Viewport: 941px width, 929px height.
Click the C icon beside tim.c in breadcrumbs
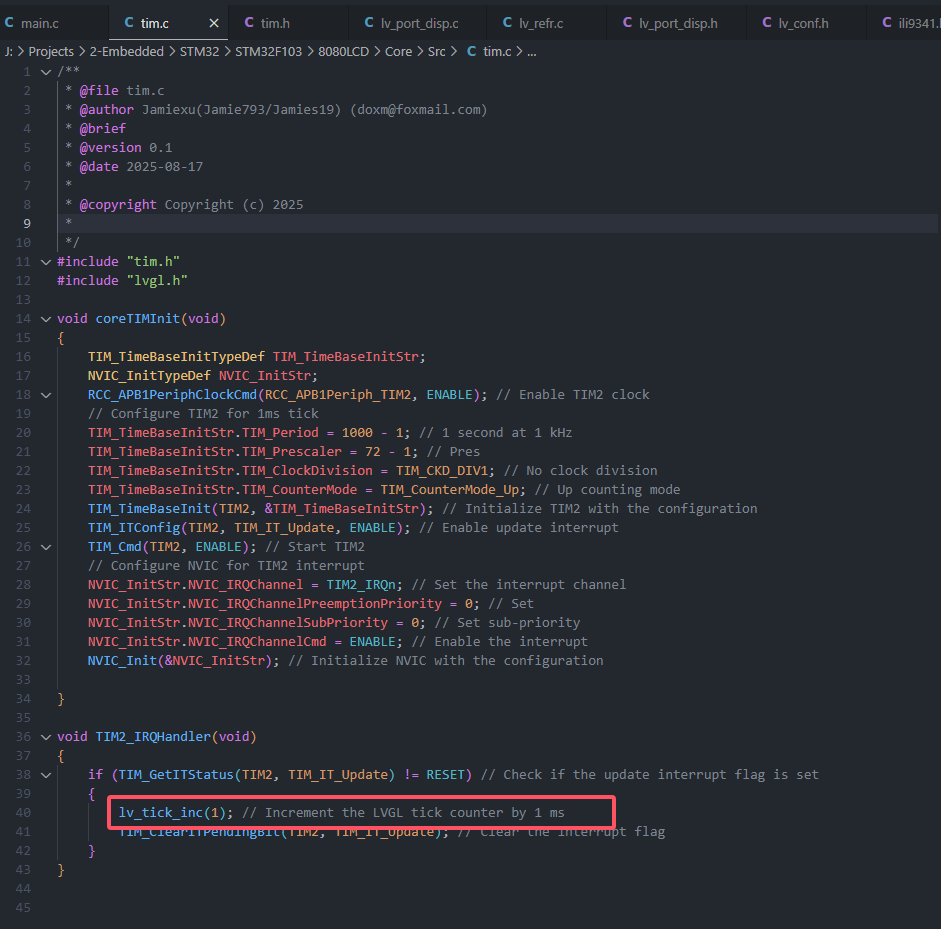(472, 52)
